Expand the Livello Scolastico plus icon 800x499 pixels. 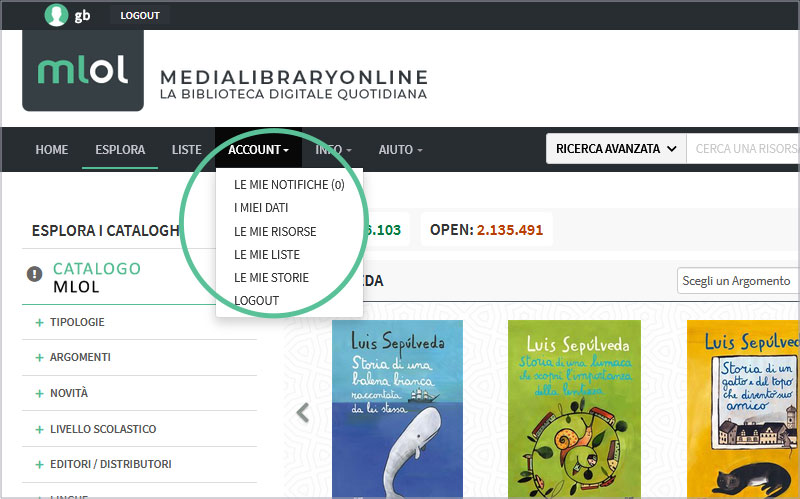click(39, 430)
